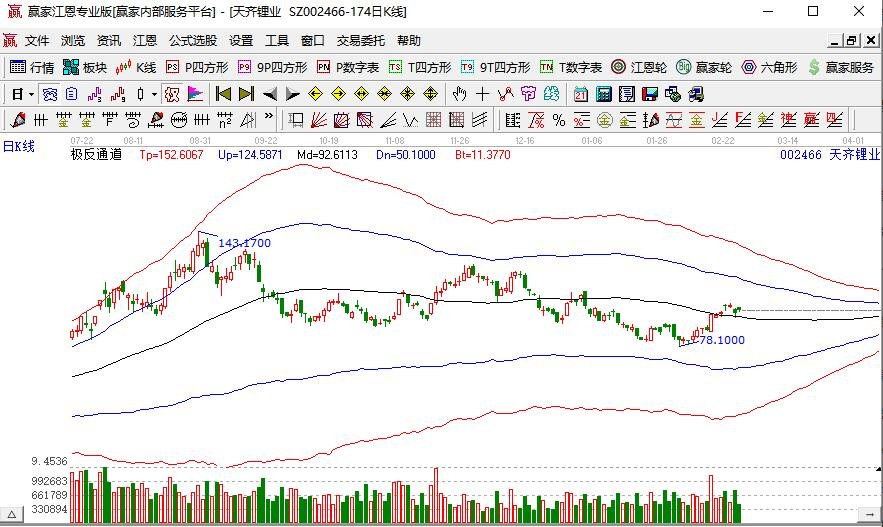Toggle the 权 adjust-price button
This screenshot has width=883, height=527.
click(172, 94)
